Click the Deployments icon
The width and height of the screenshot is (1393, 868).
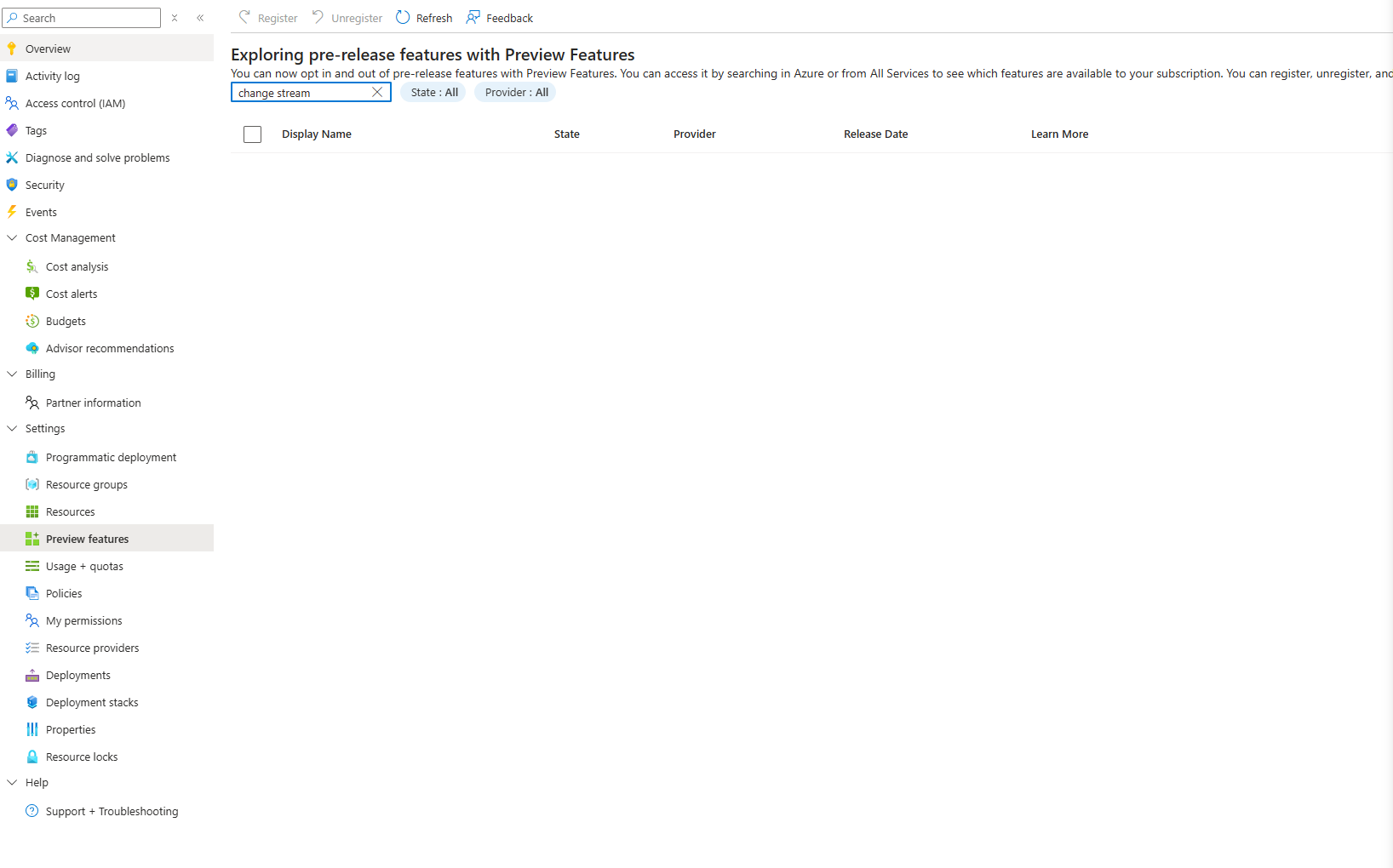click(32, 675)
